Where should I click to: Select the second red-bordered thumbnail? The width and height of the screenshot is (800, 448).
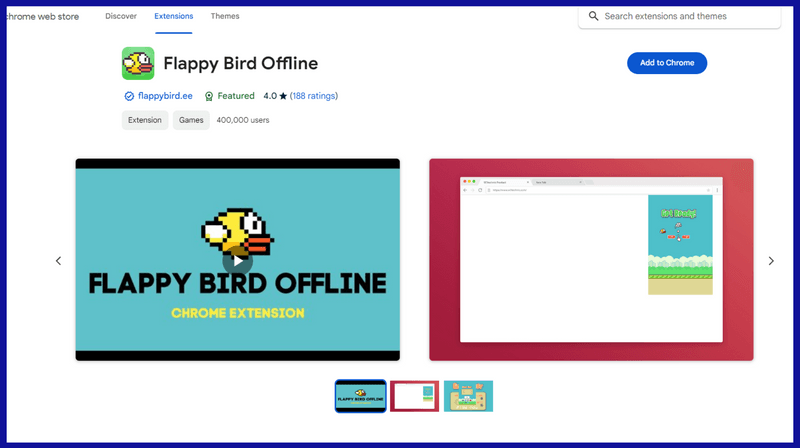[x=414, y=396]
